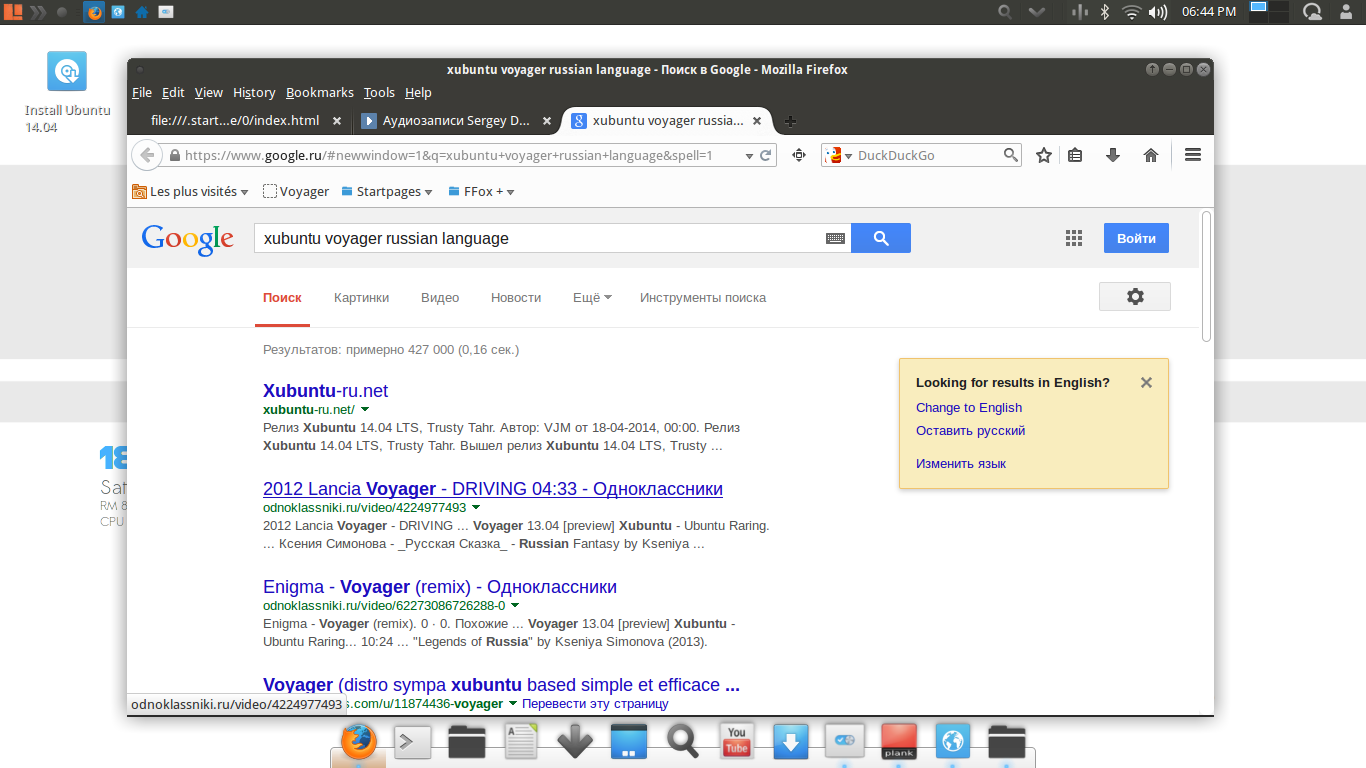The width and height of the screenshot is (1366, 768).
Task: Open Google on-screen keyboard icon
Action: point(835,239)
